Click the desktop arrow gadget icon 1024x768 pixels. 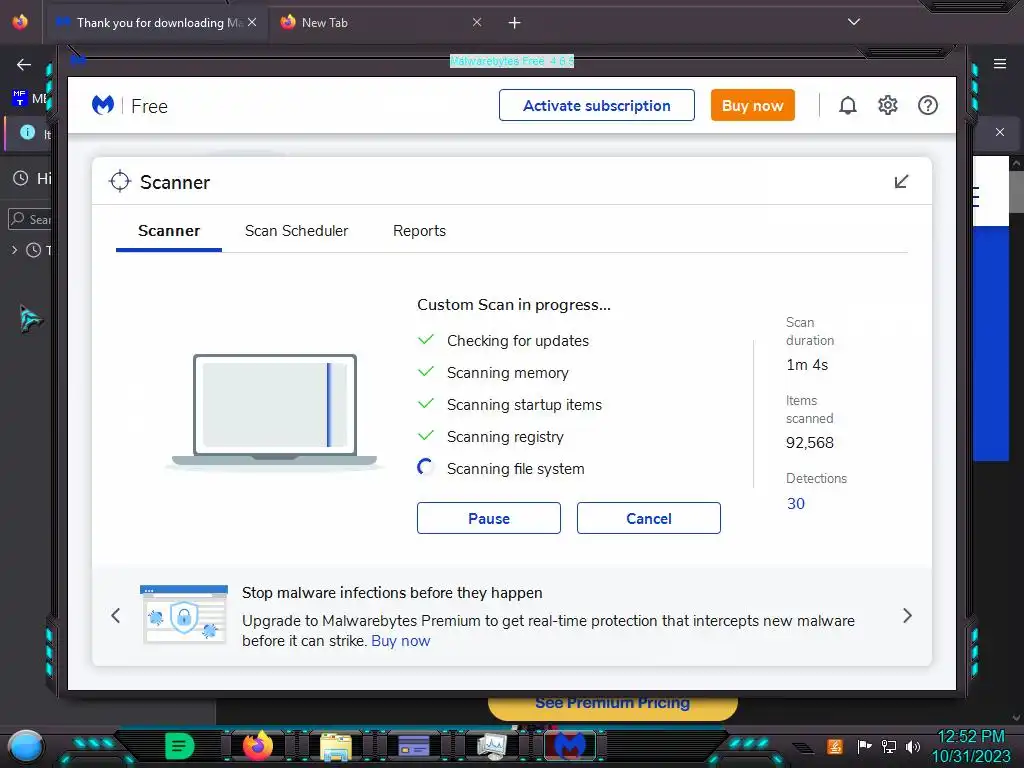tap(30, 319)
